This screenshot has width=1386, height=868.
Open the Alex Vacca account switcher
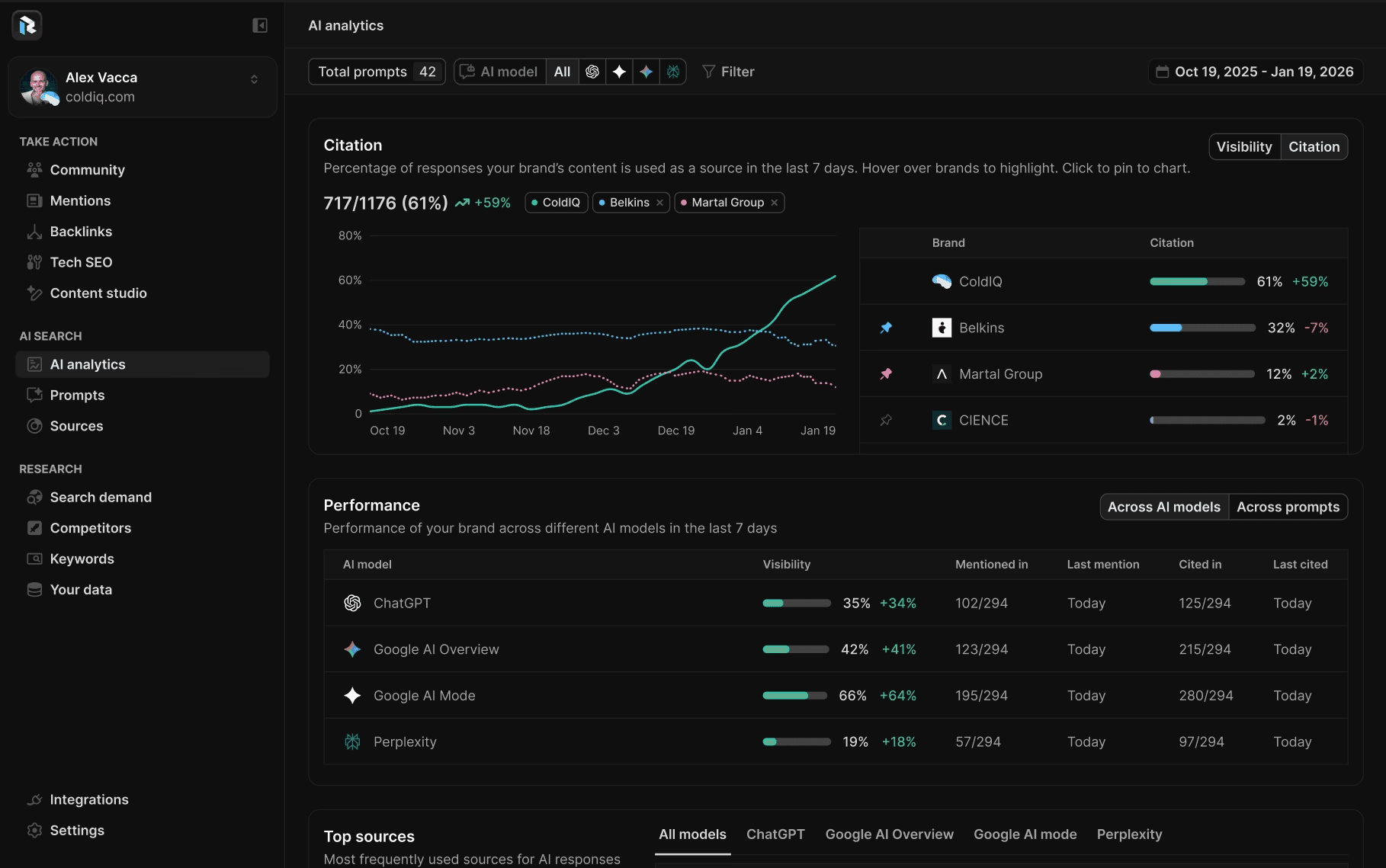[143, 87]
